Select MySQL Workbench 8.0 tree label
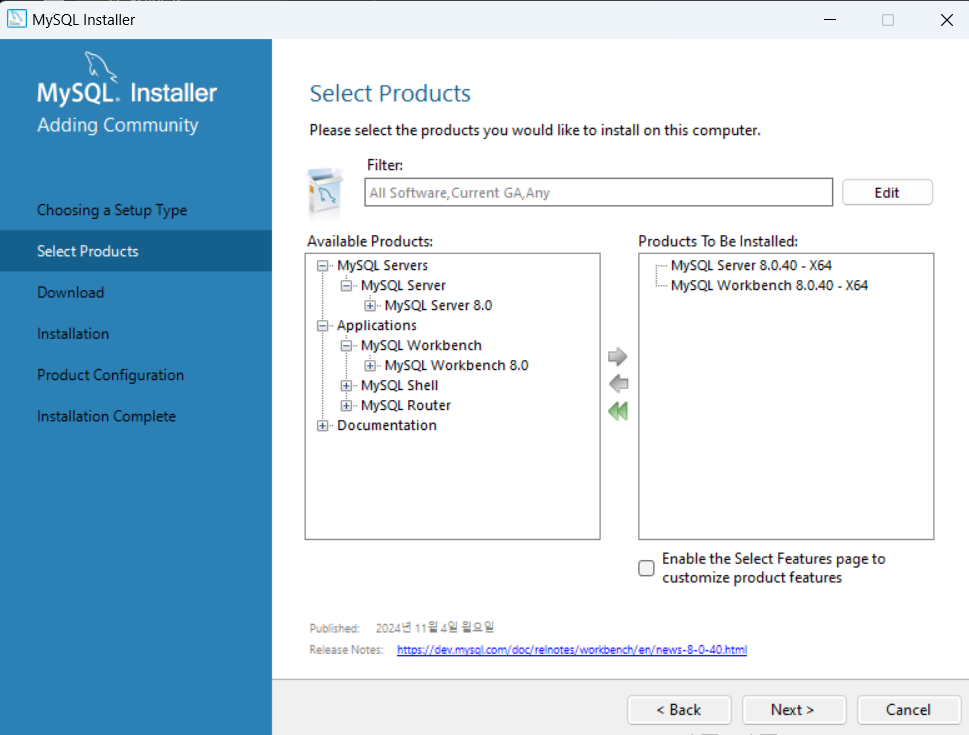The width and height of the screenshot is (969, 735). (457, 365)
